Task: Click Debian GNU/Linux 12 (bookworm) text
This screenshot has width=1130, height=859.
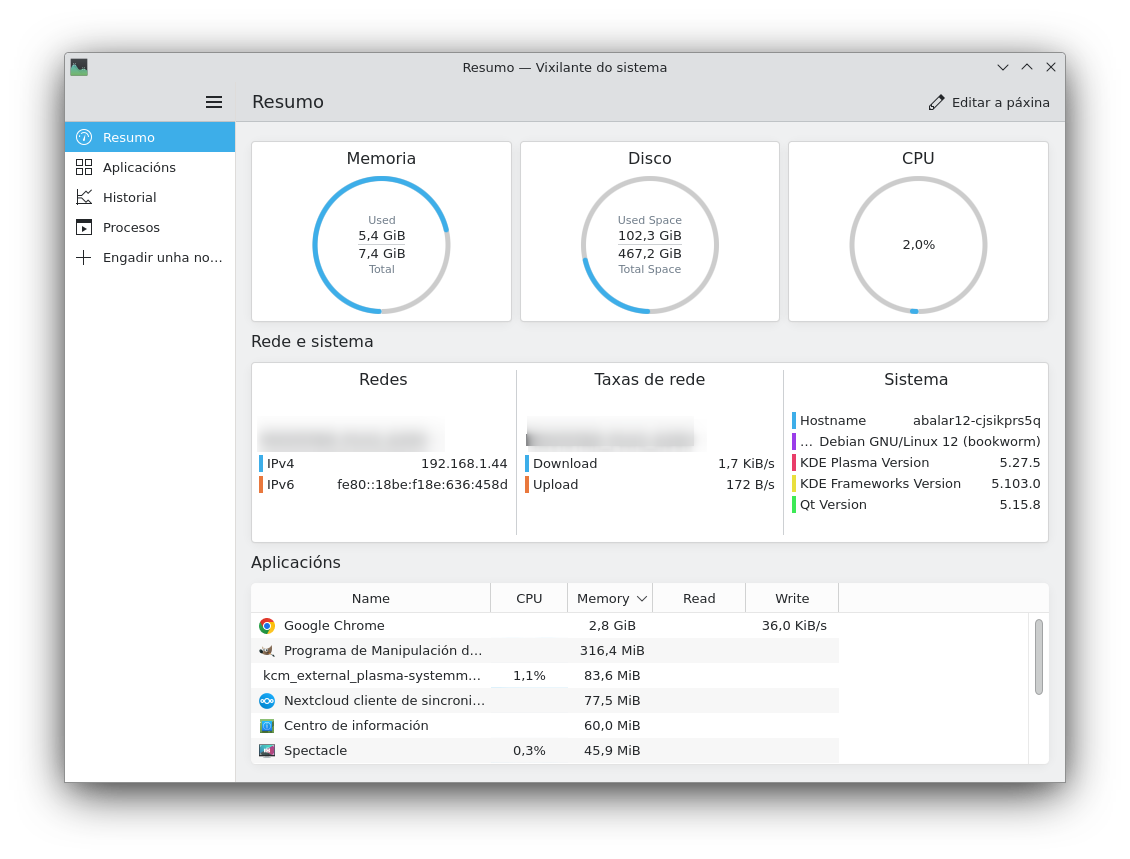Action: tap(930, 442)
